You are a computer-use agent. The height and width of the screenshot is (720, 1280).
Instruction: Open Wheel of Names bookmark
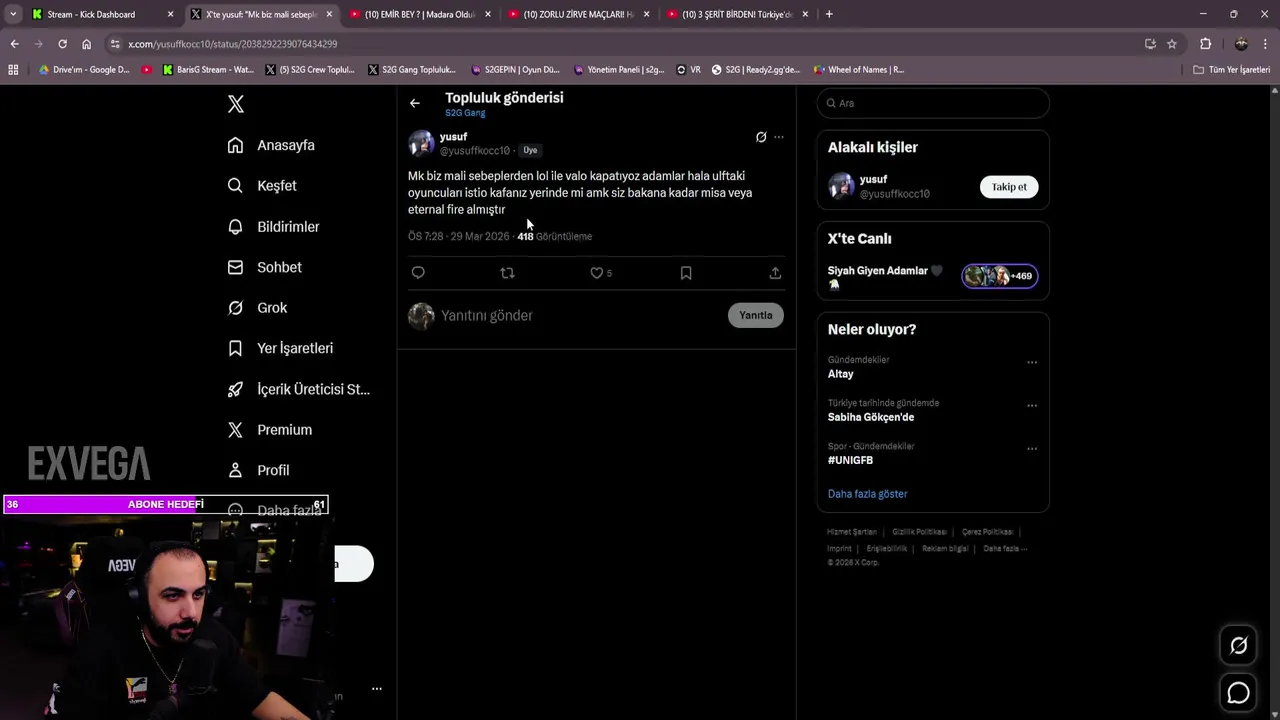(x=858, y=70)
